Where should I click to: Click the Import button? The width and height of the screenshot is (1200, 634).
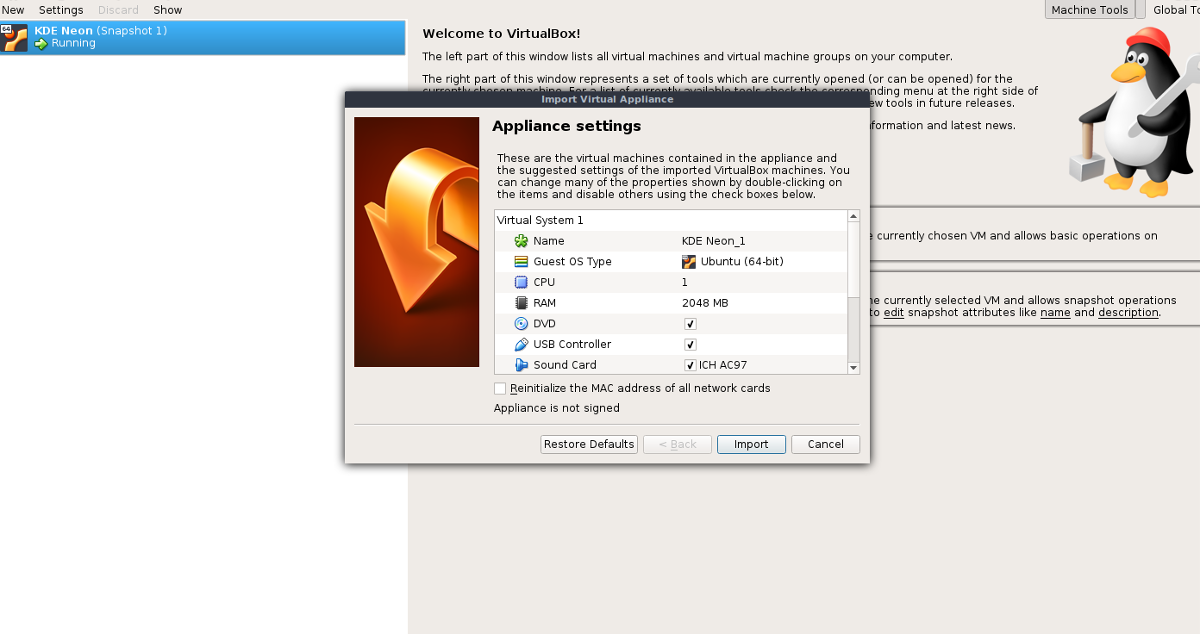[751, 444]
